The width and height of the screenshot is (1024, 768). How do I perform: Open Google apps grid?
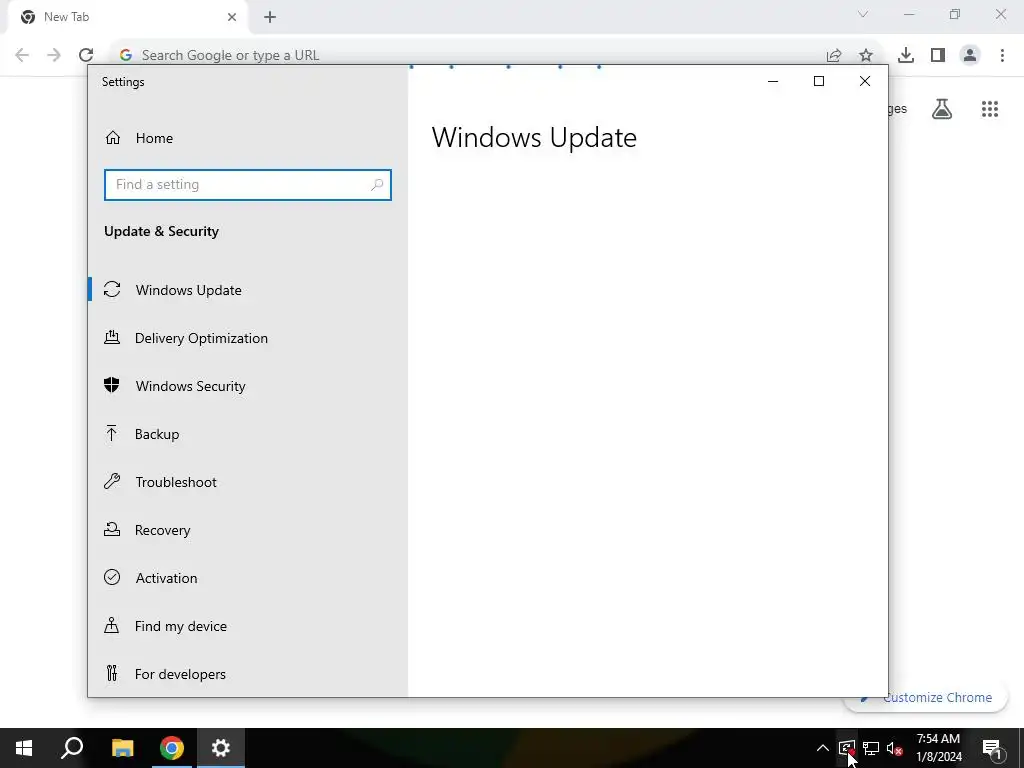990,109
